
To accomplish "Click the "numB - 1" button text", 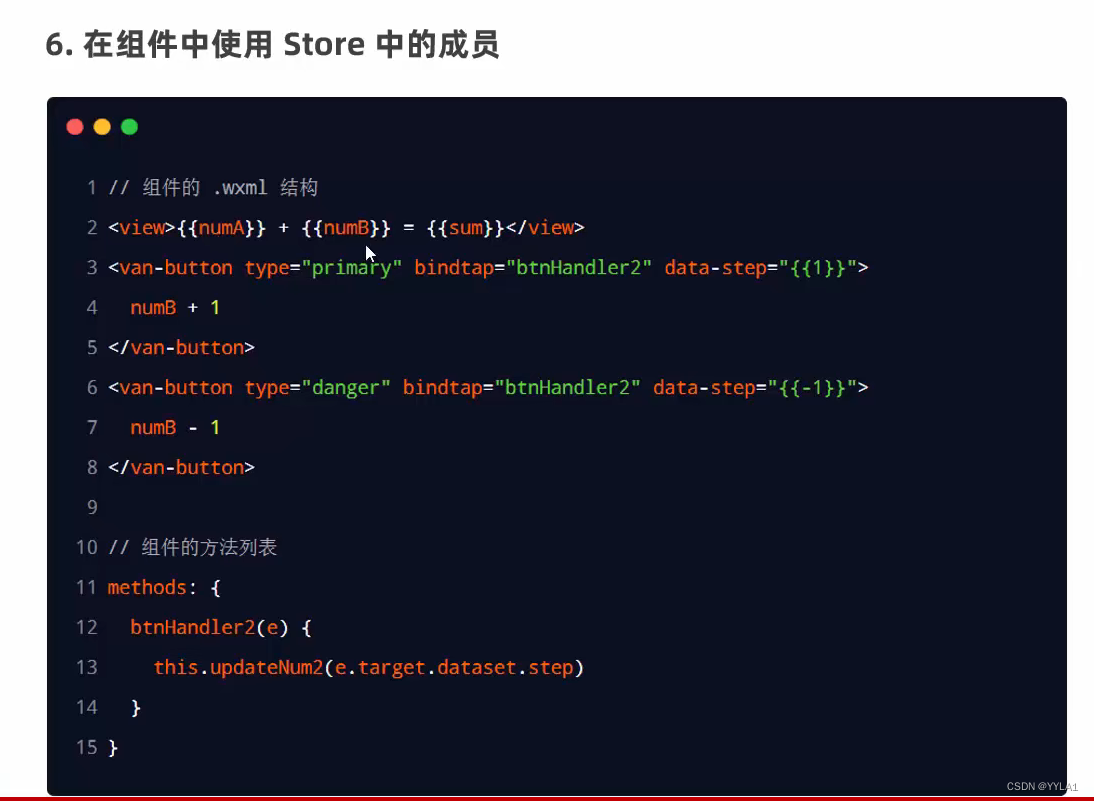I will tap(175, 428).
